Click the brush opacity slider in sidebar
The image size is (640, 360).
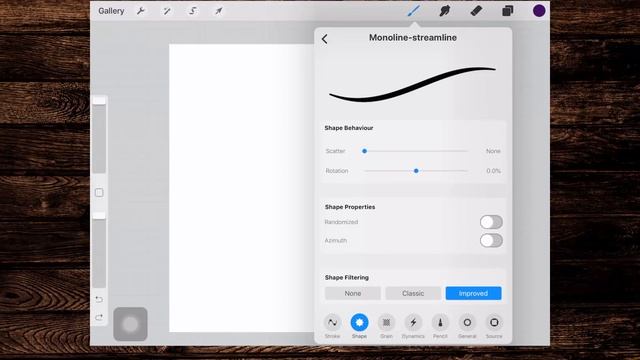(x=99, y=250)
